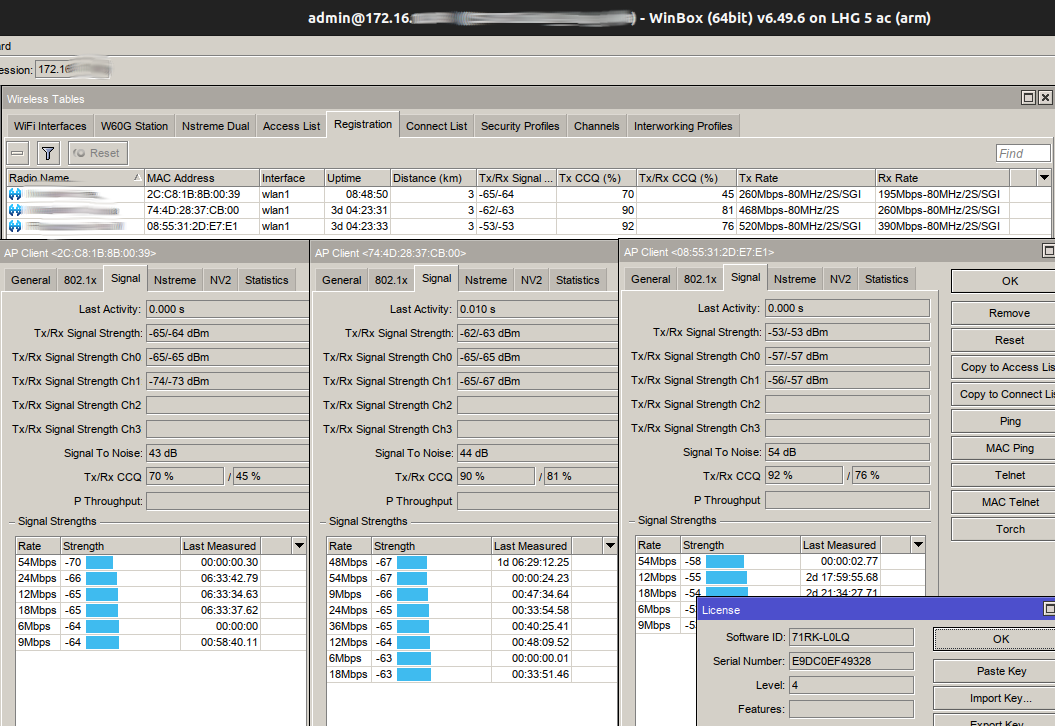Screen dimensions: 1055x726
Task: Open the Registration table column dropdown arrow
Action: tap(1044, 178)
